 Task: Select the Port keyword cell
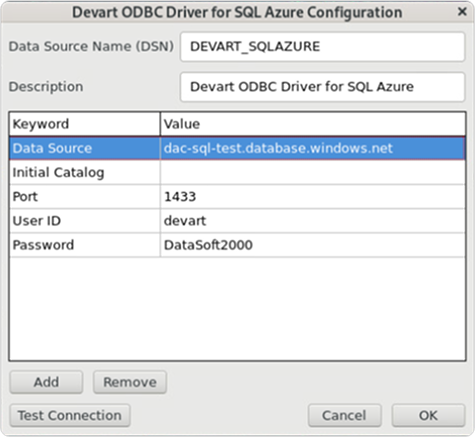(85, 197)
